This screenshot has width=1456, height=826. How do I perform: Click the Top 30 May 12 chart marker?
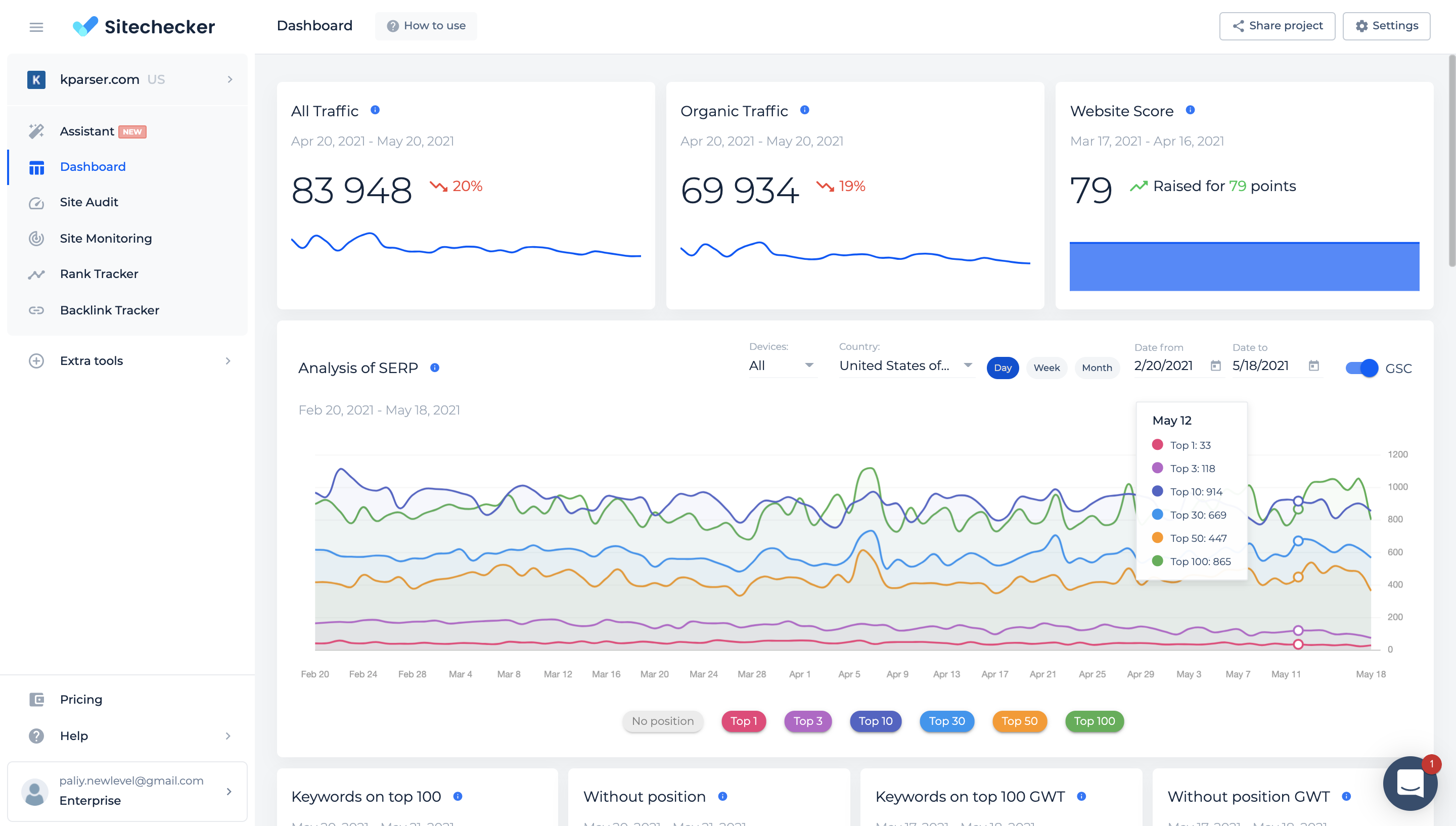click(1298, 541)
